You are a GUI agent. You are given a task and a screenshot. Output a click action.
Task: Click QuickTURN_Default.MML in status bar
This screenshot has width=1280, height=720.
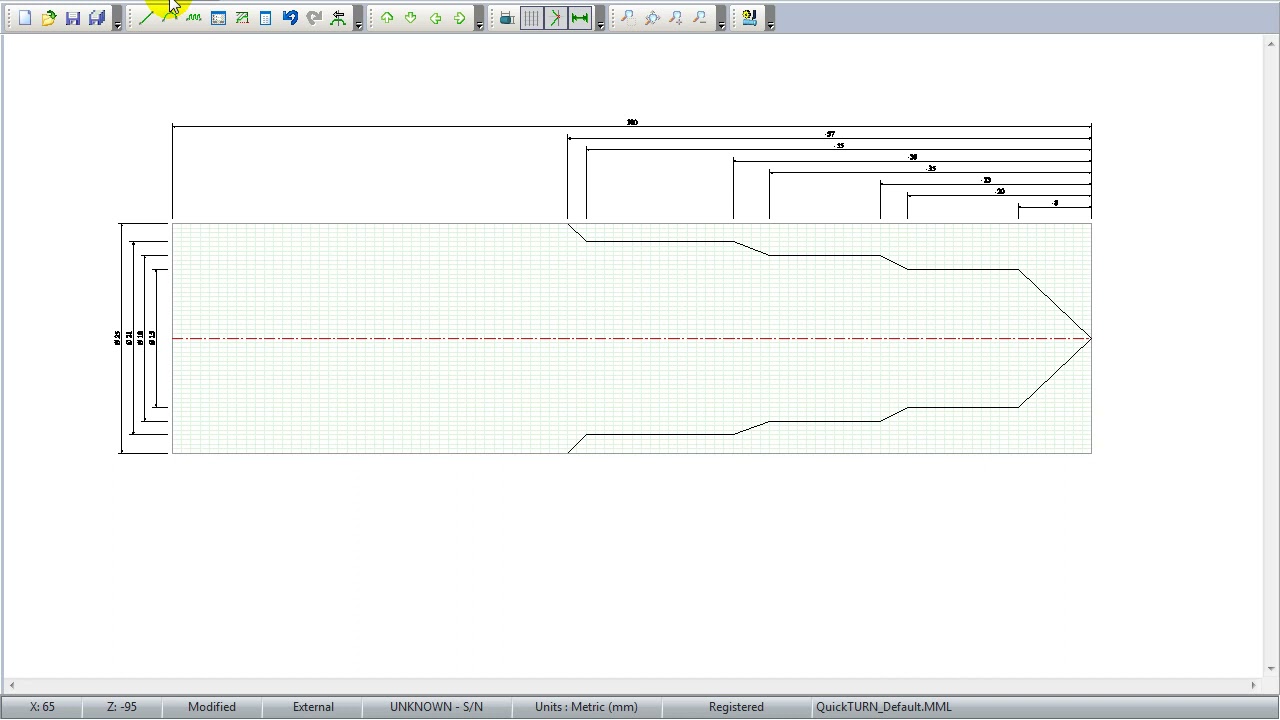tap(884, 707)
